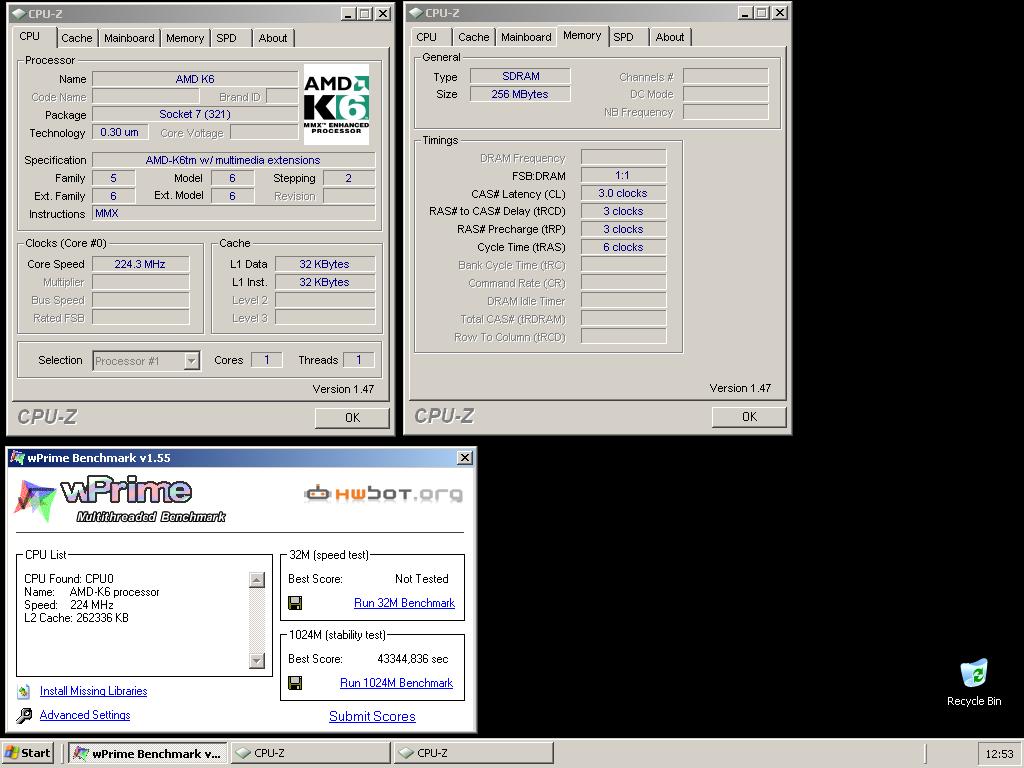Switch to Cache tab in left CPU-Z window
Screen dimensions: 1024x768
tap(76, 38)
